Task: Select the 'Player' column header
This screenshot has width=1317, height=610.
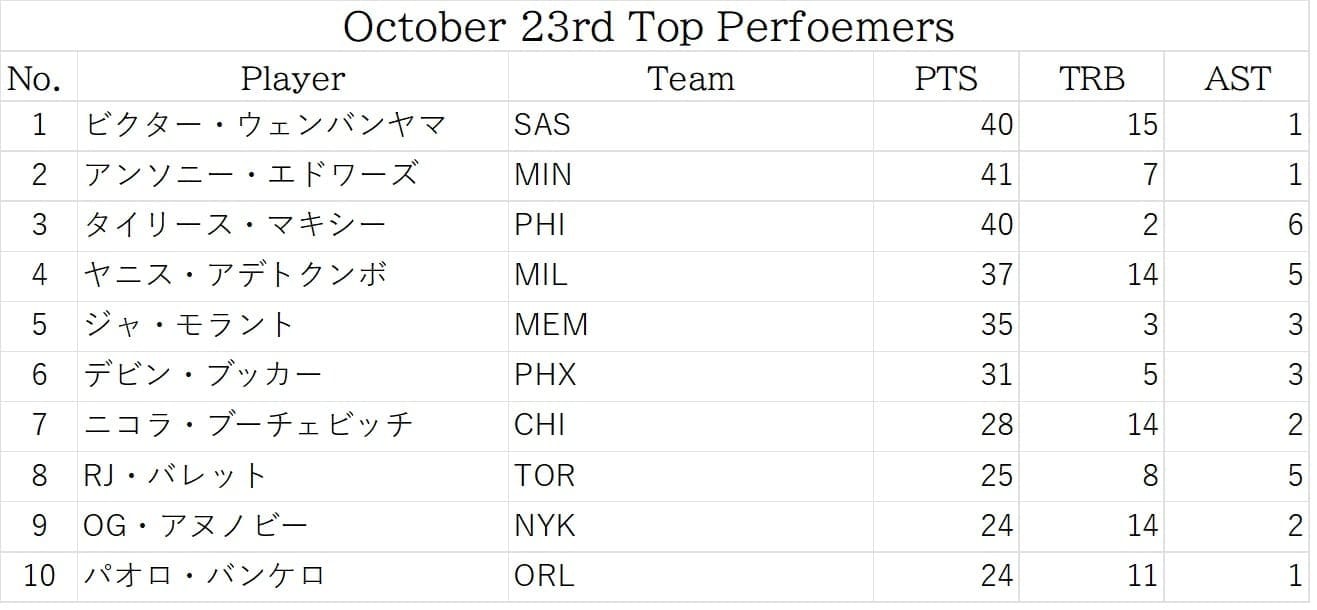Action: (x=293, y=78)
